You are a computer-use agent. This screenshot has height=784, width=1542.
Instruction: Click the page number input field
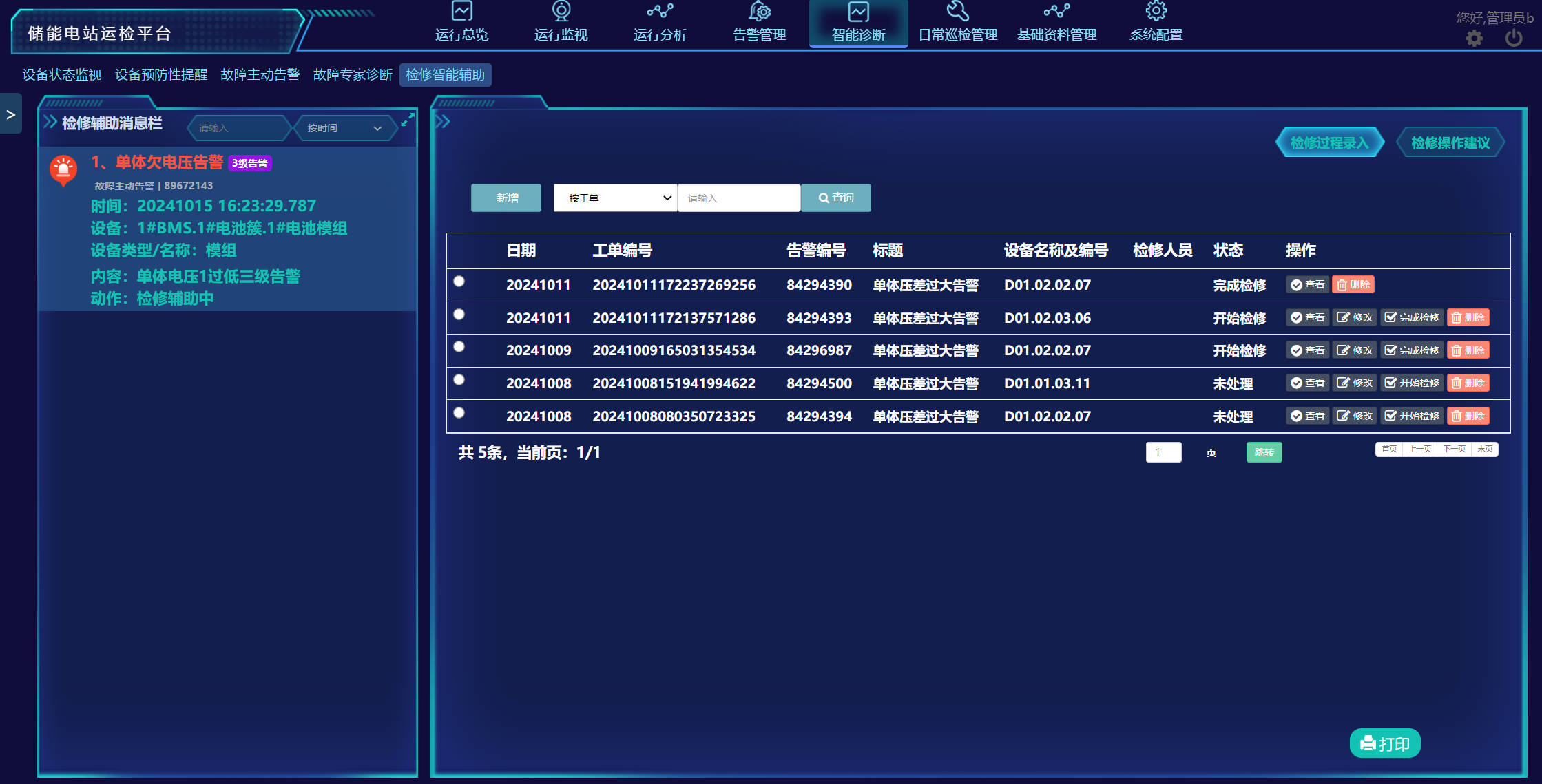click(1163, 452)
